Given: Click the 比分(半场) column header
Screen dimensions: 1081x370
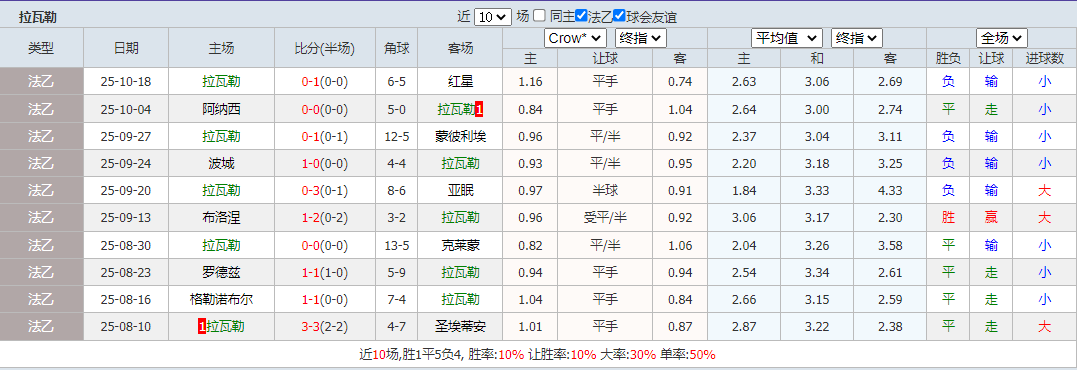Looking at the screenshot, I should [325, 48].
